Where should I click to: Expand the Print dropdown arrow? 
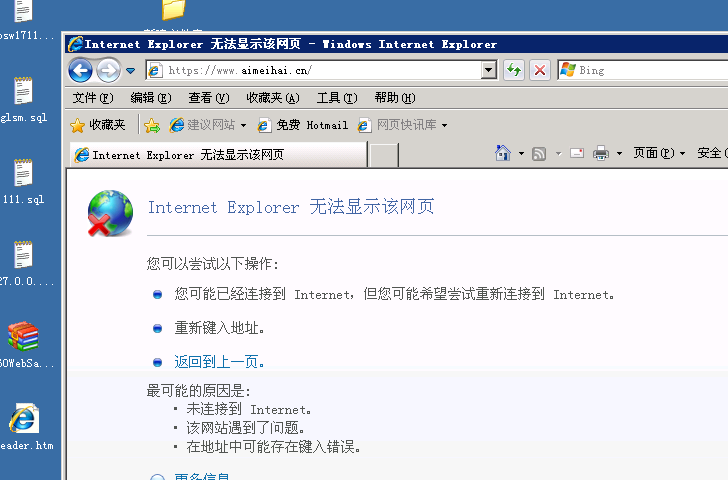tap(619, 153)
